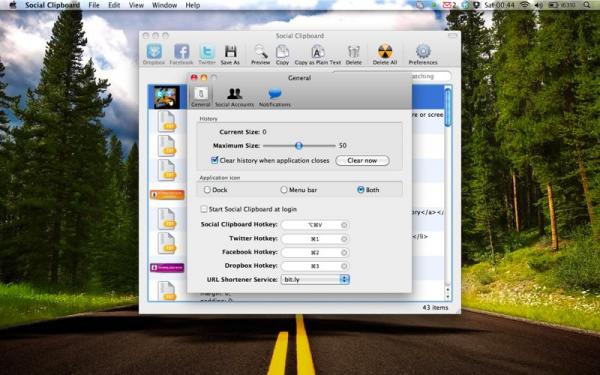Select the Dock radio button
This screenshot has width=600, height=375.
point(207,190)
